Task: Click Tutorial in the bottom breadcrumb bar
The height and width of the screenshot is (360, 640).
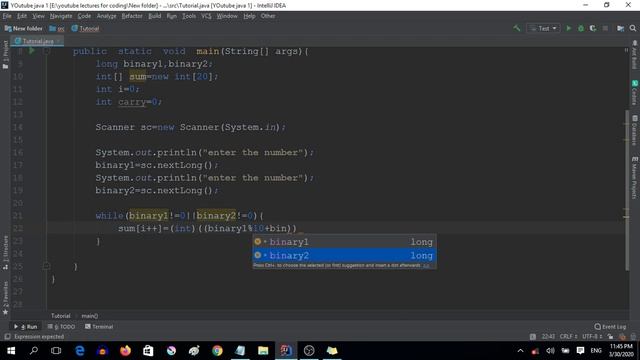Action: [x=60, y=316]
